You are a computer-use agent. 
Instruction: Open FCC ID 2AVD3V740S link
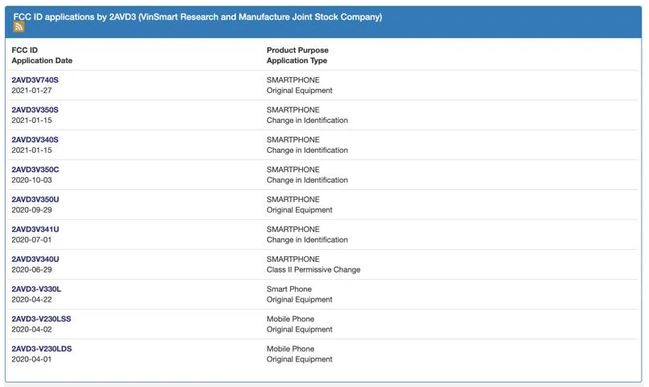(35, 80)
